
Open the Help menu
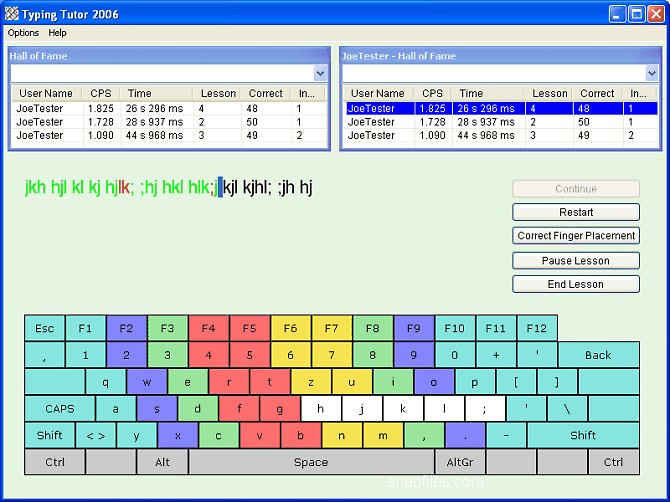point(57,33)
